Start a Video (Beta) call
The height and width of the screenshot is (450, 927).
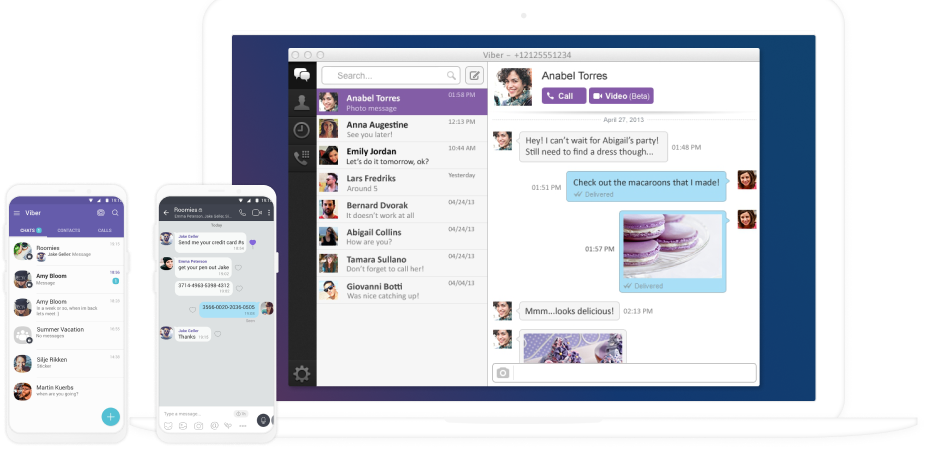(621, 96)
